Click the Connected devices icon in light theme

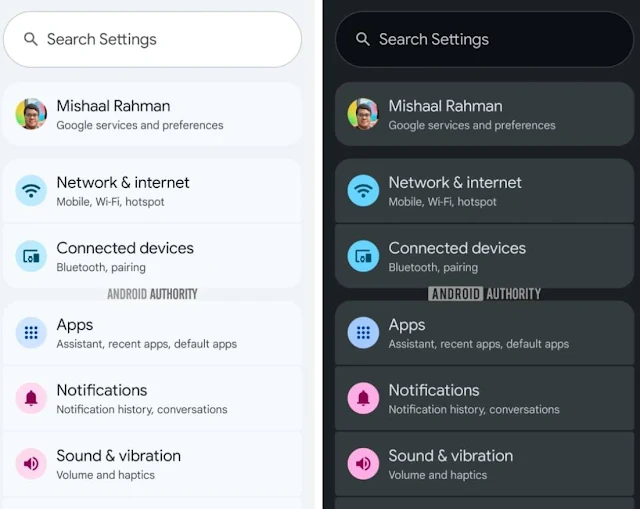(x=31, y=256)
